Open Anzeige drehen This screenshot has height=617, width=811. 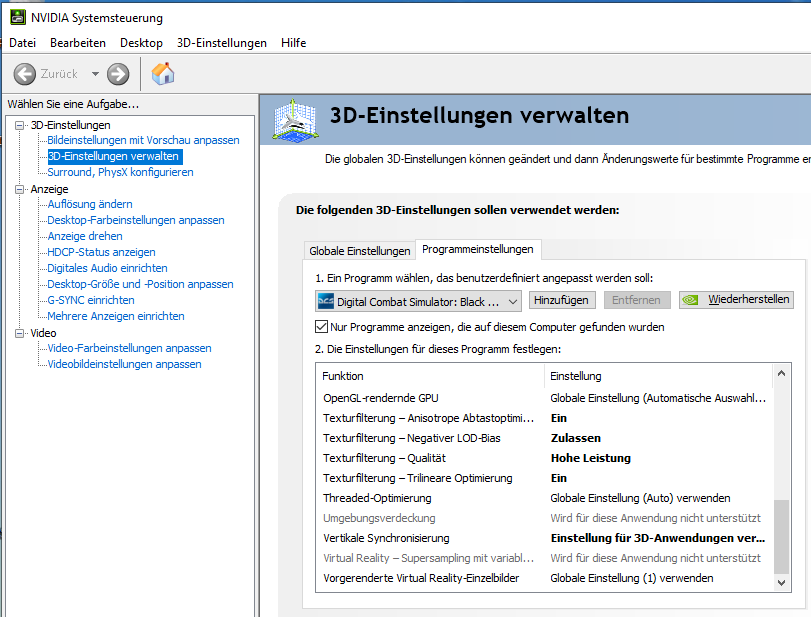point(85,236)
